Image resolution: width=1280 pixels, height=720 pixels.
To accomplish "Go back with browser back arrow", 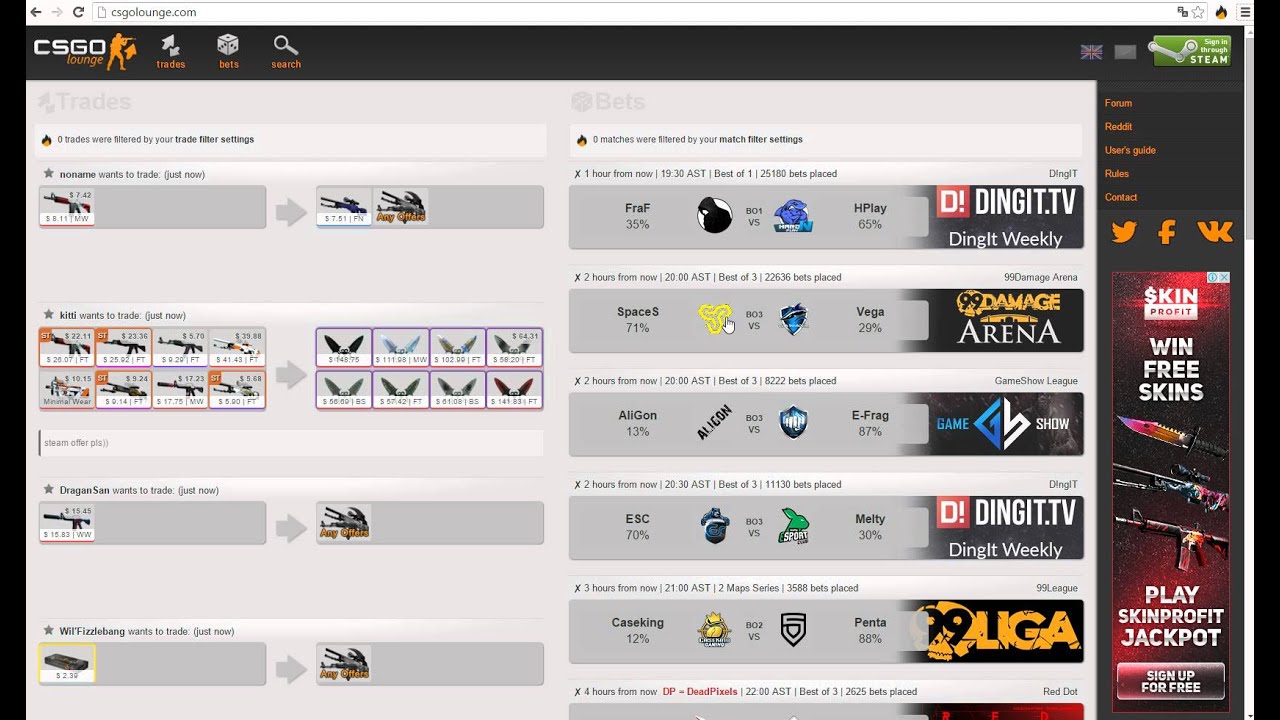I will click(x=36, y=12).
